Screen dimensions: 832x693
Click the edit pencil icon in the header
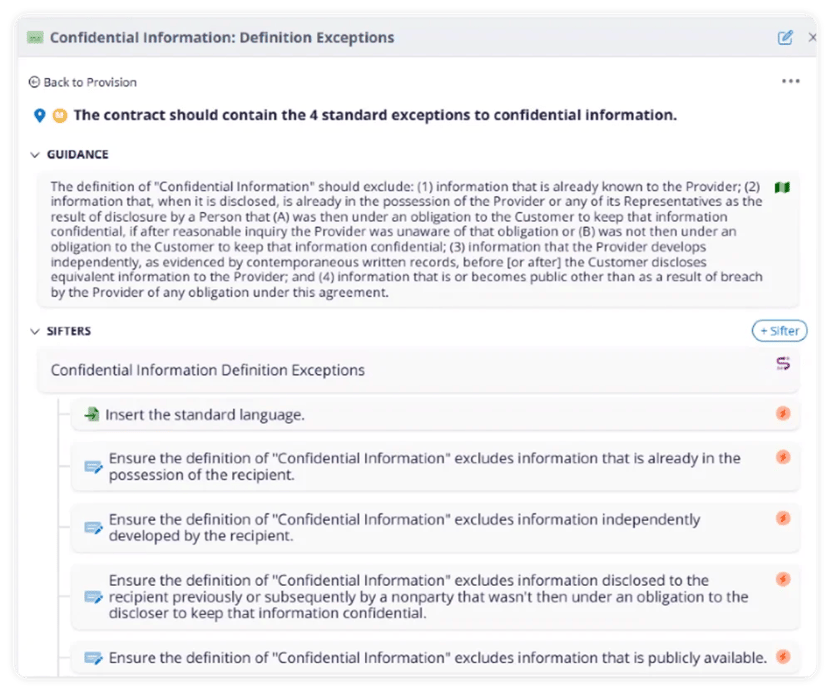click(785, 36)
